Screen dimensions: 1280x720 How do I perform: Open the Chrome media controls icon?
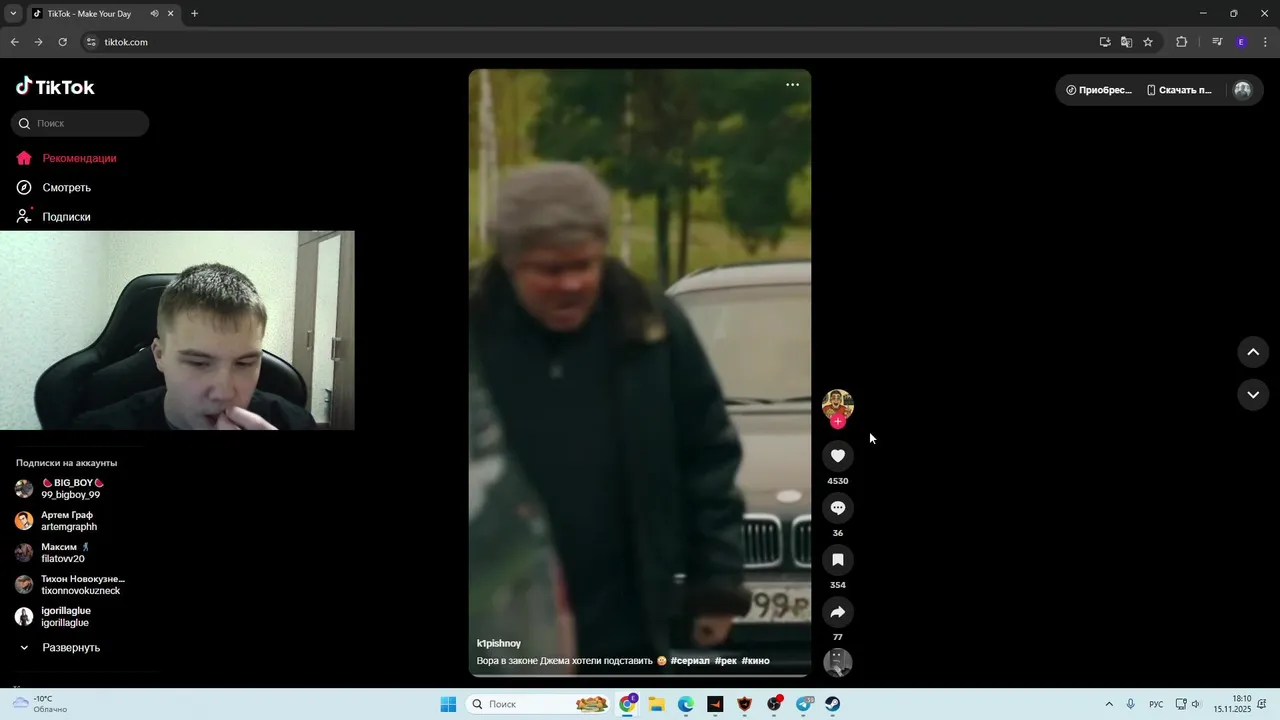point(1217,42)
